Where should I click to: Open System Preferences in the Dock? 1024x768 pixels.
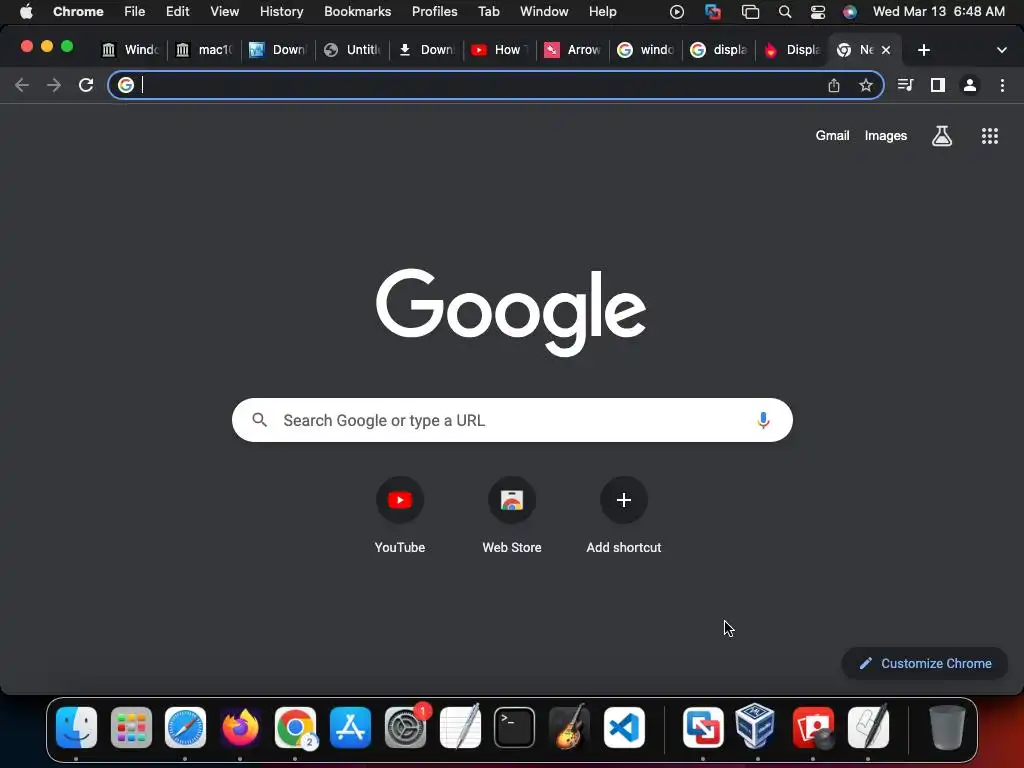click(406, 728)
